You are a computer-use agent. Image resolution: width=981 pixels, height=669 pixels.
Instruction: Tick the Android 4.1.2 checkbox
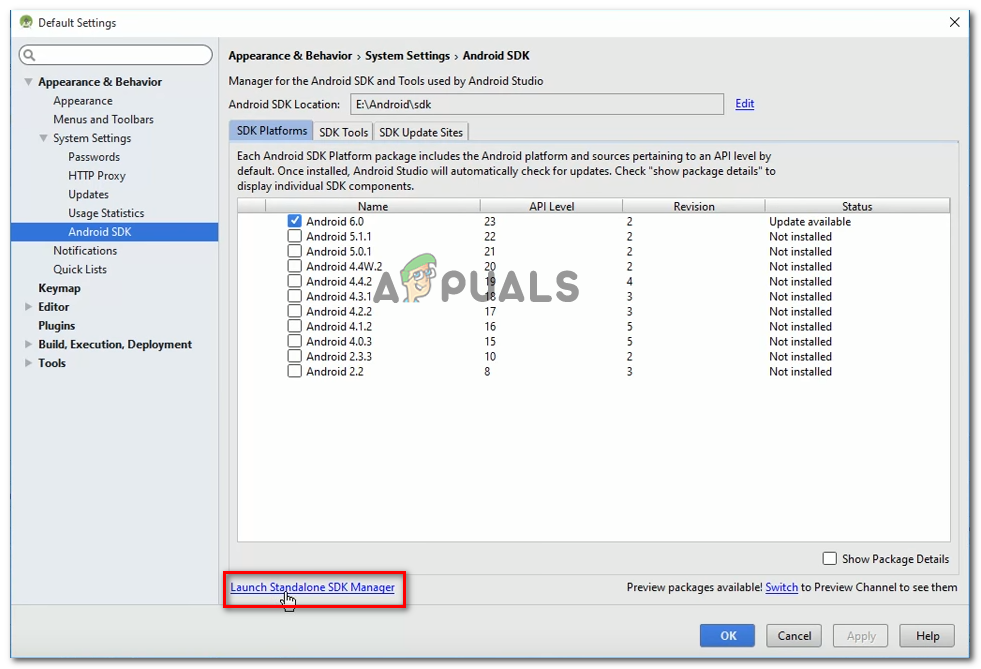[295, 326]
